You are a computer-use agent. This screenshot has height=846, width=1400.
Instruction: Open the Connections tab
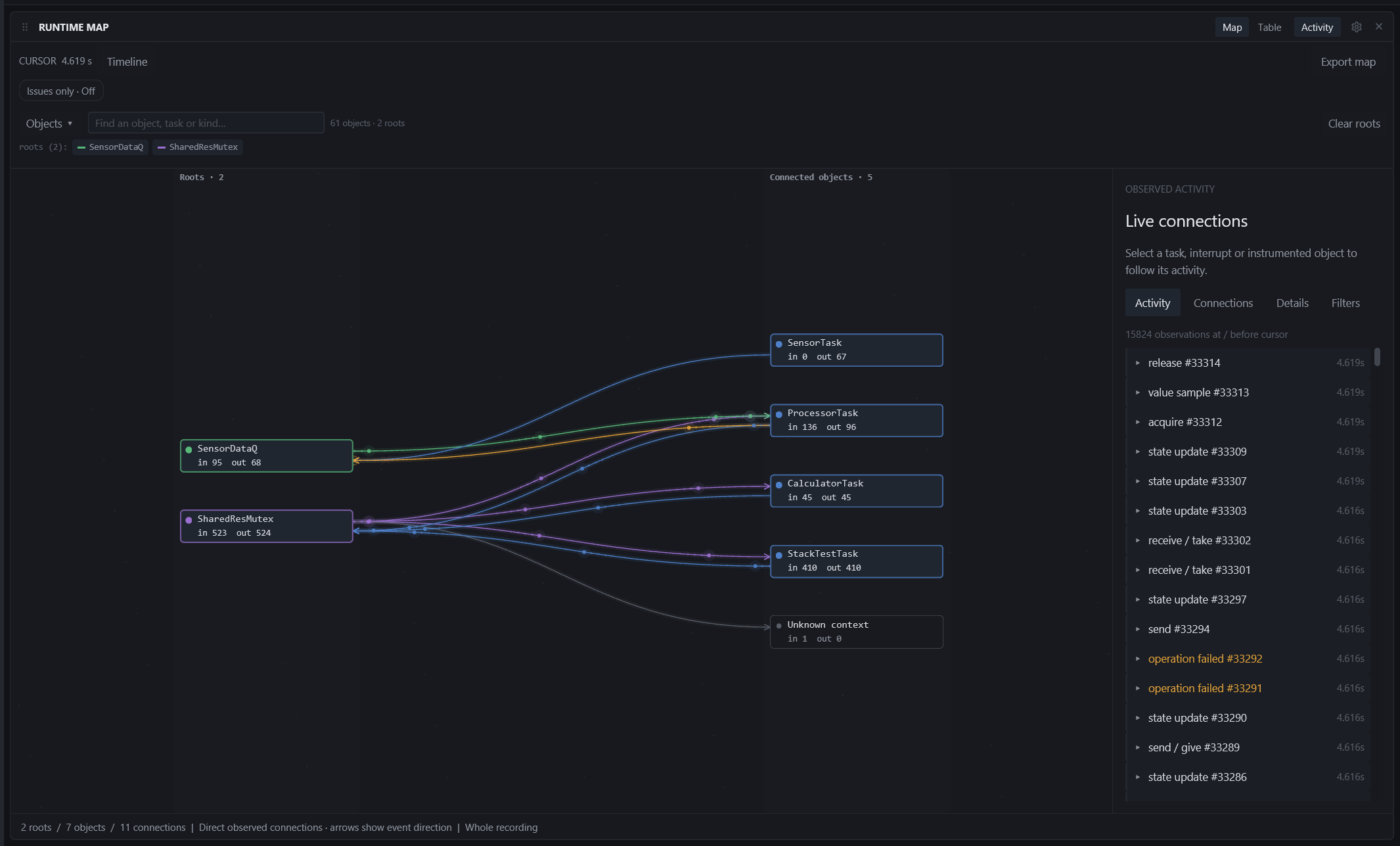(1223, 303)
